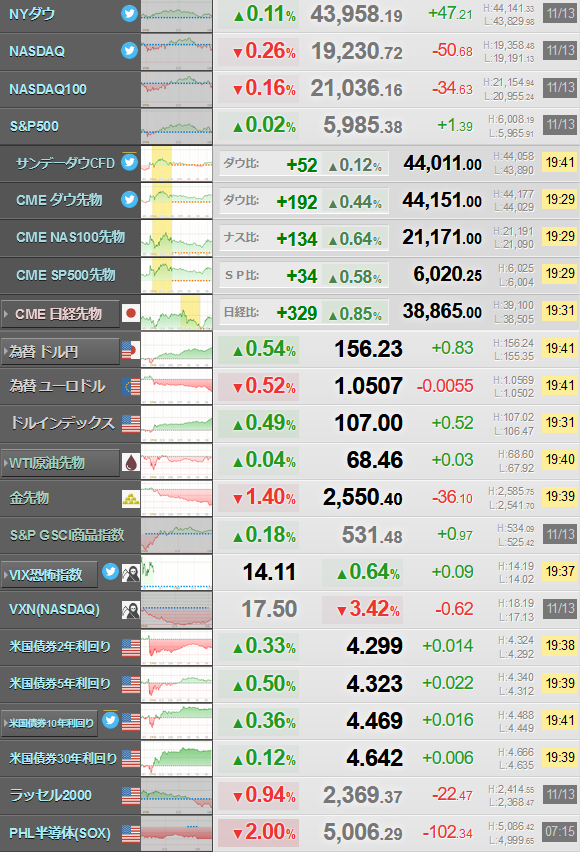The height and width of the screenshot is (852, 580).
Task: Open the ラッセル2000 link
Action: 51,795
